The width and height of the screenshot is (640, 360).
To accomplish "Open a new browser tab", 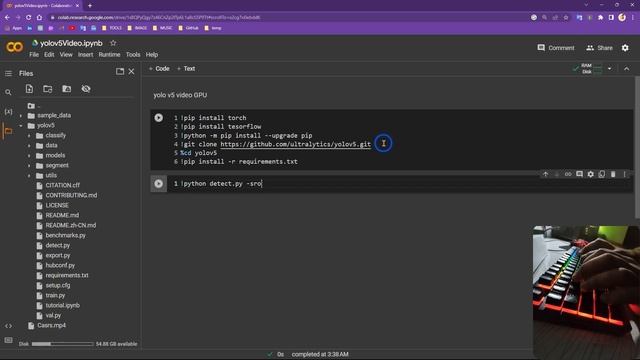I will [x=90, y=6].
